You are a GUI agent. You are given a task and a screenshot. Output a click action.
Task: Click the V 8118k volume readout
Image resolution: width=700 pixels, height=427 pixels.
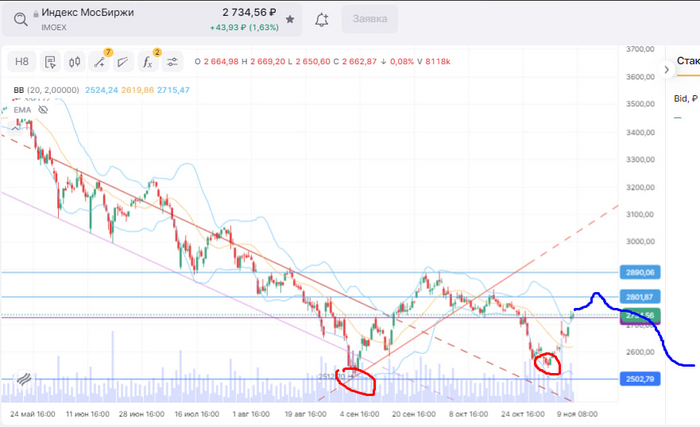[x=433, y=62]
